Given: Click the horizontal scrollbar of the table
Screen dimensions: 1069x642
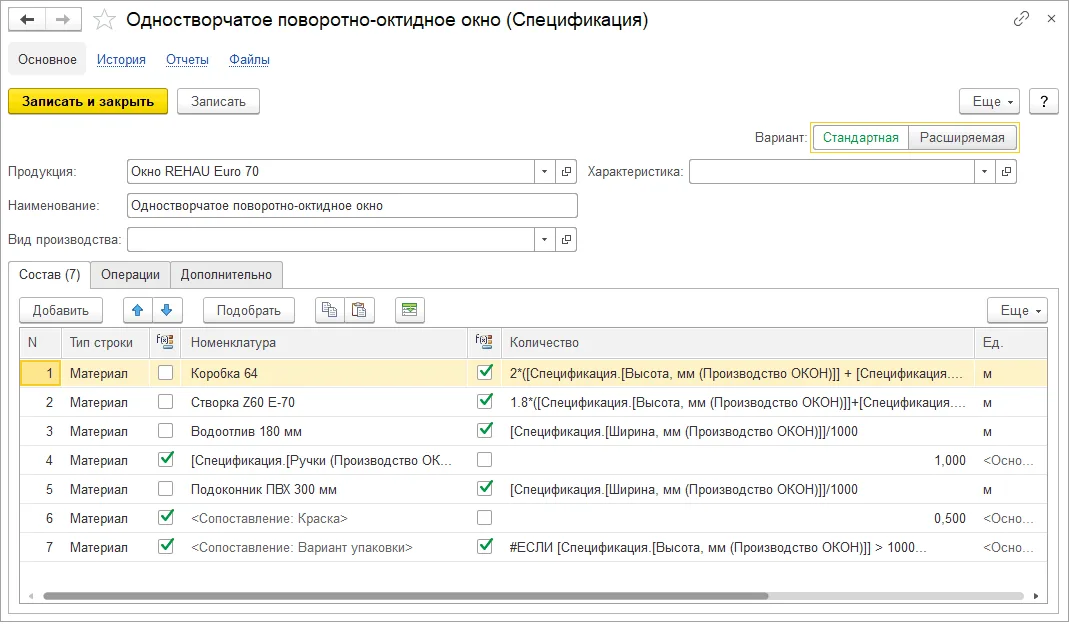Looking at the screenshot, I should click(406, 596).
